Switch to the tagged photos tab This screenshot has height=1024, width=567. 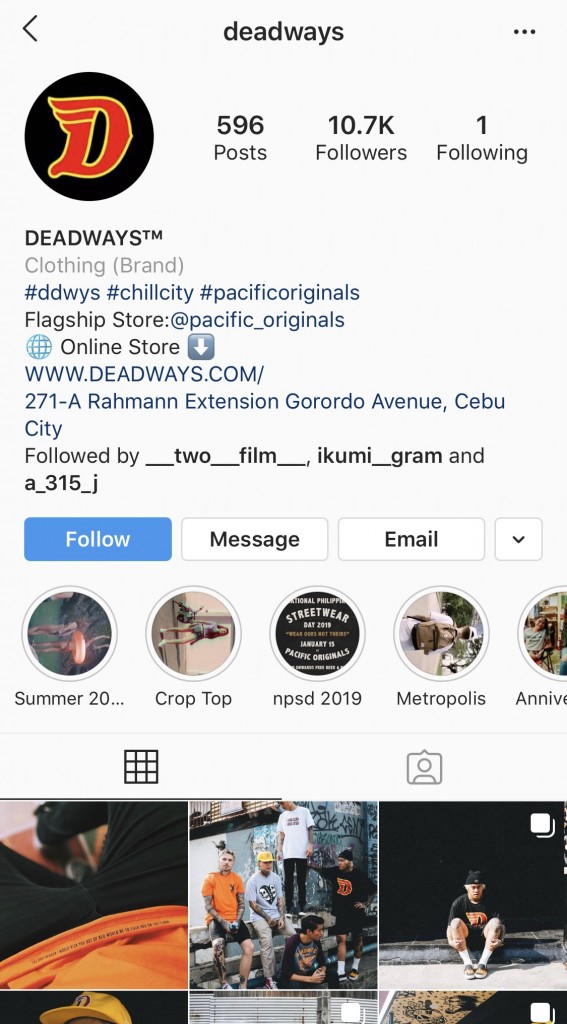click(x=425, y=767)
